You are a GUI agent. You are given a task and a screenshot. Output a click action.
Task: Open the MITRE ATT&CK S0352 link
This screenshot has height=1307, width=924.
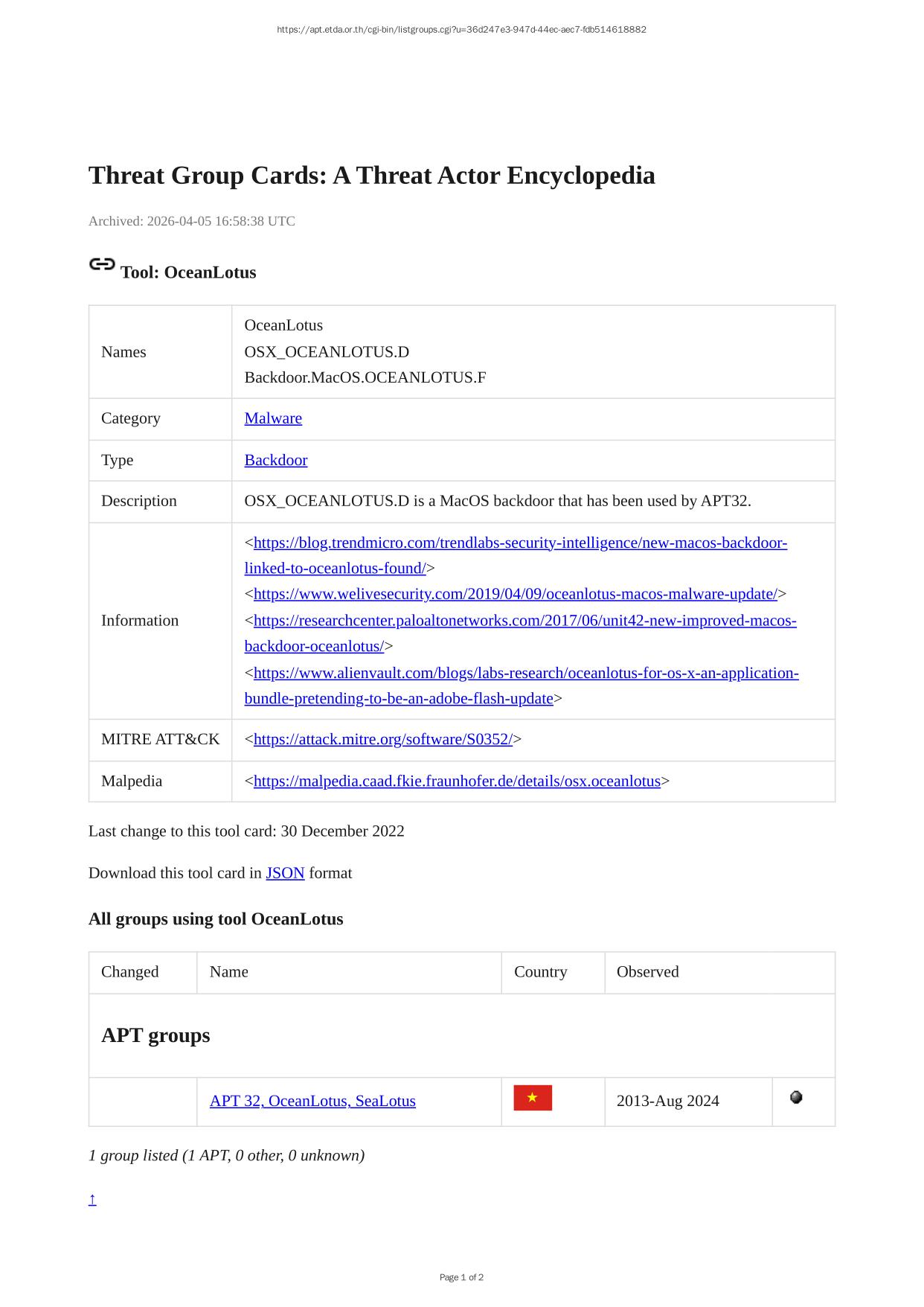click(x=382, y=739)
